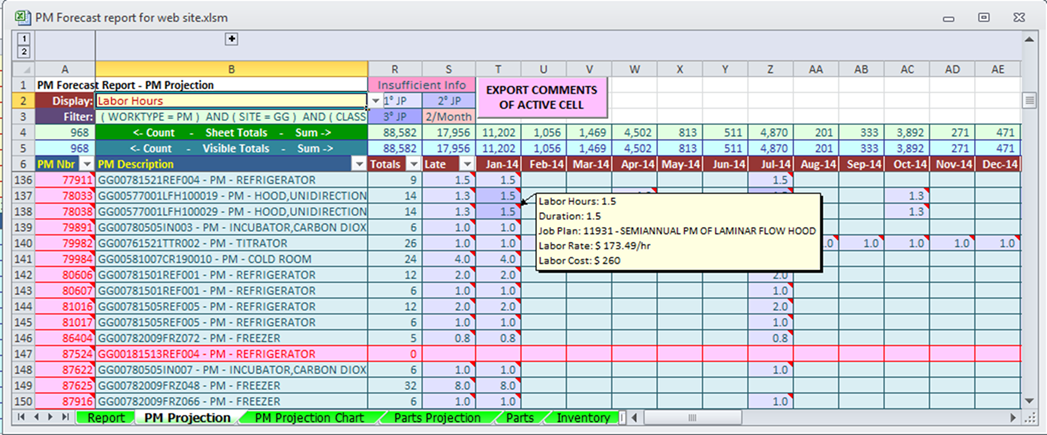Click Jan-14 value 8.0 for PM 87625
Image resolution: width=1047 pixels, height=435 pixels.
pyautogui.click(x=499, y=386)
